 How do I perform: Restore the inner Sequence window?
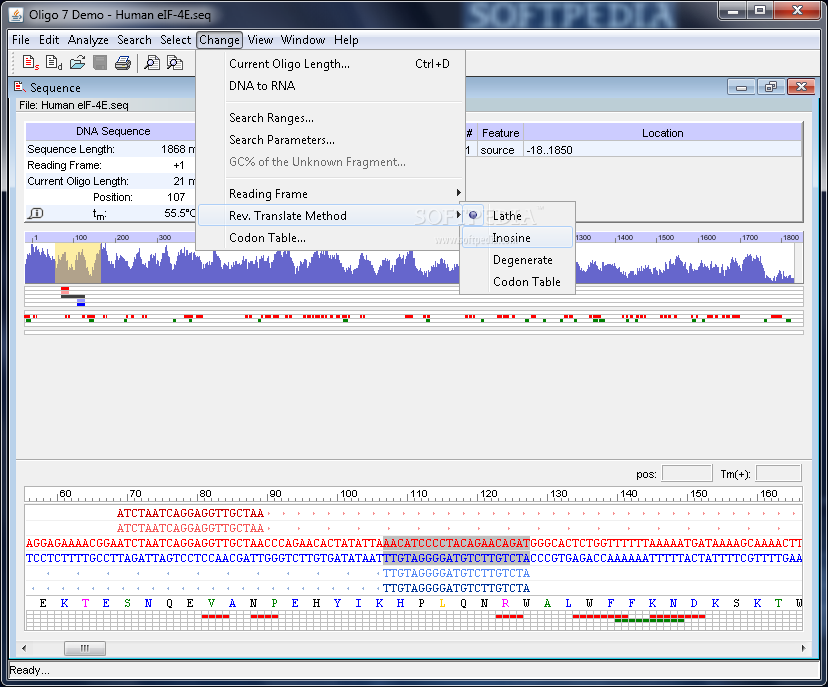(x=771, y=87)
